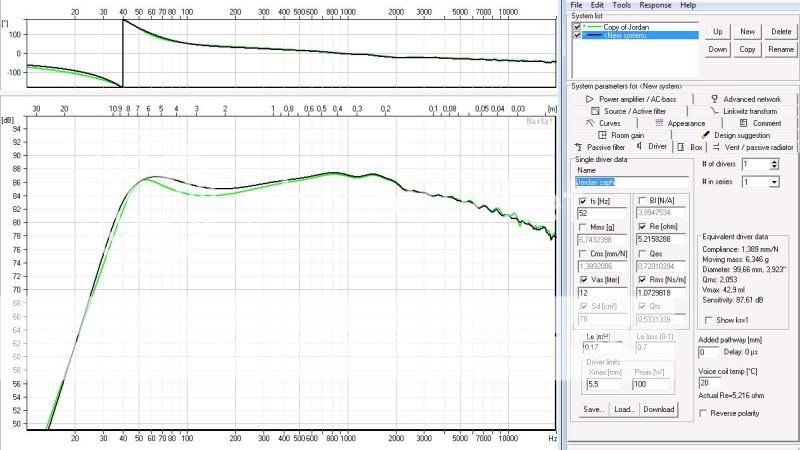The width and height of the screenshot is (800, 450).
Task: Switch to the Vent / passive radiator tab
Action: (753, 147)
